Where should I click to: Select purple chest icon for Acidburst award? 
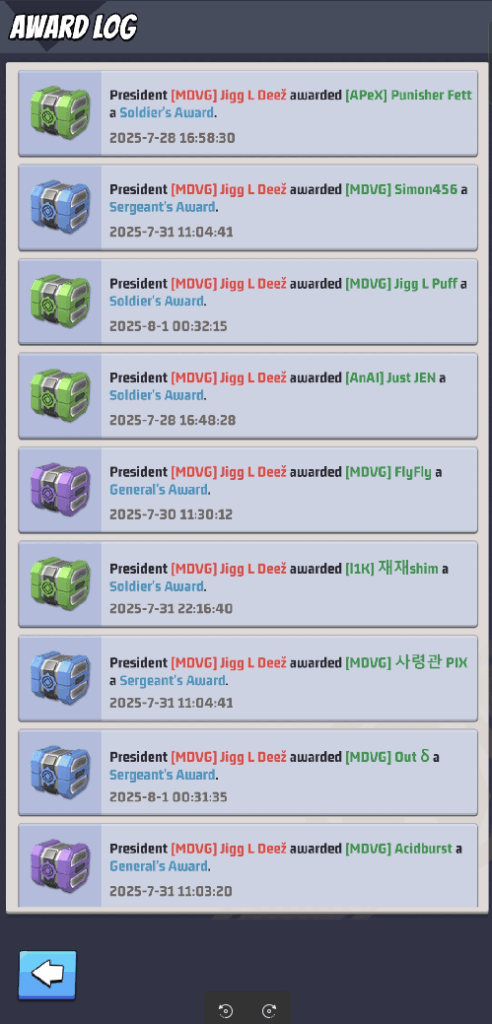(60, 865)
